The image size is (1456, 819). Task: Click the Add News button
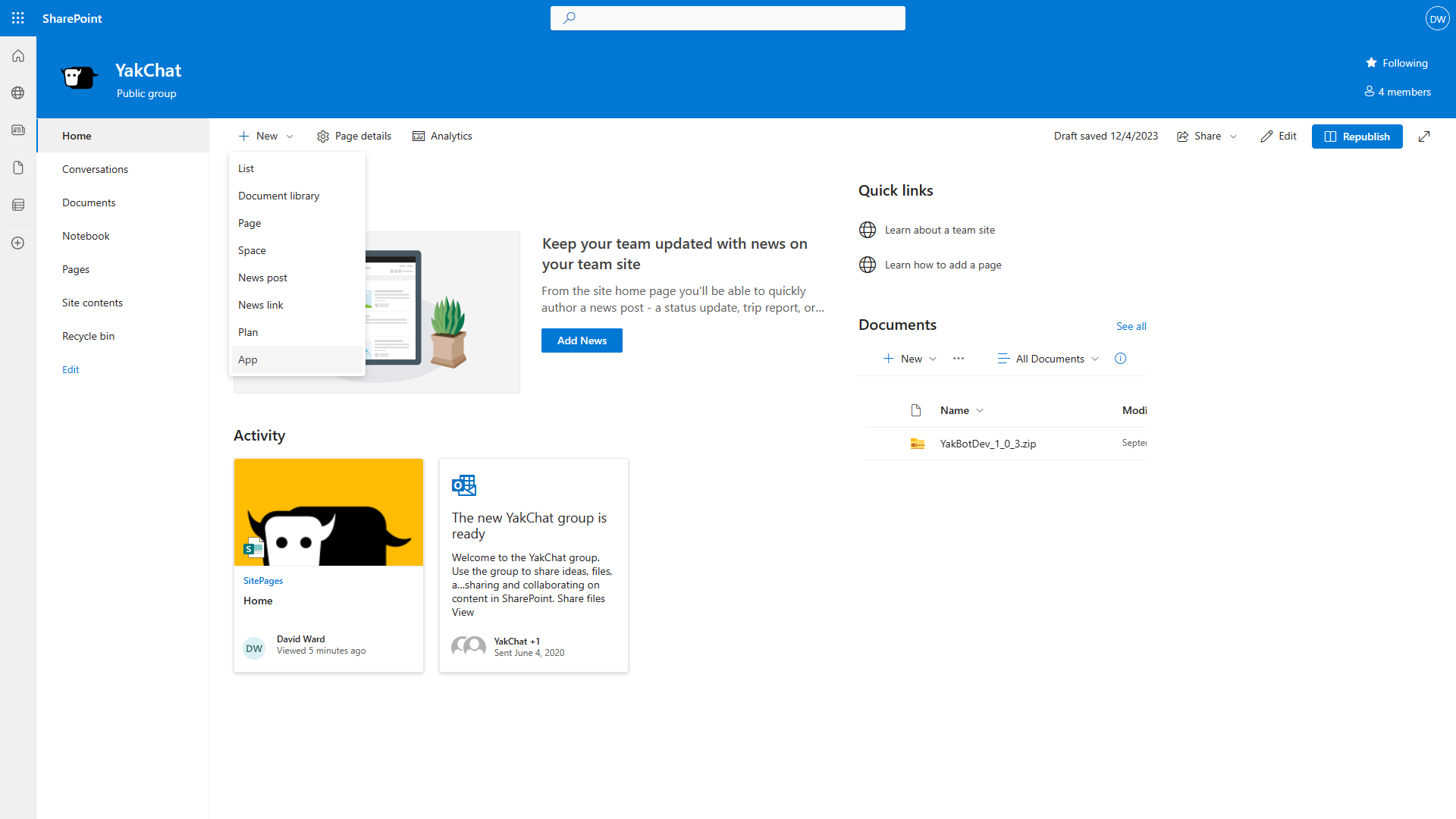point(582,340)
